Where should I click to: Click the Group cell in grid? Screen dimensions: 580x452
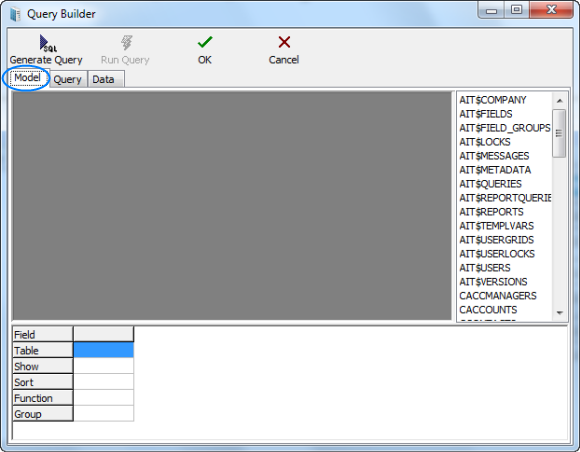point(104,414)
